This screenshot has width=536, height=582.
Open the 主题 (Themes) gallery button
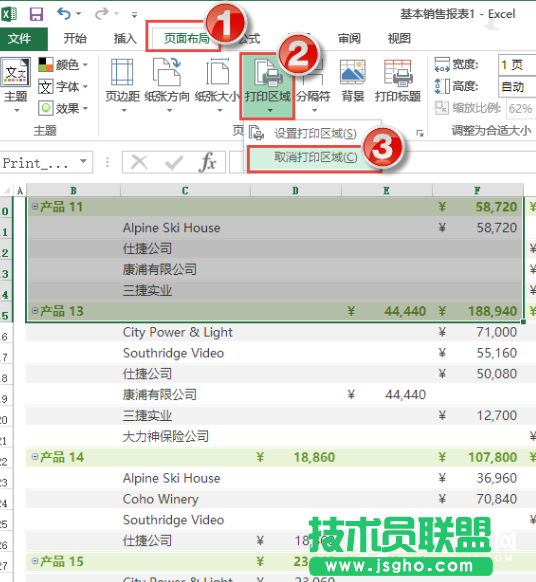coord(16,85)
